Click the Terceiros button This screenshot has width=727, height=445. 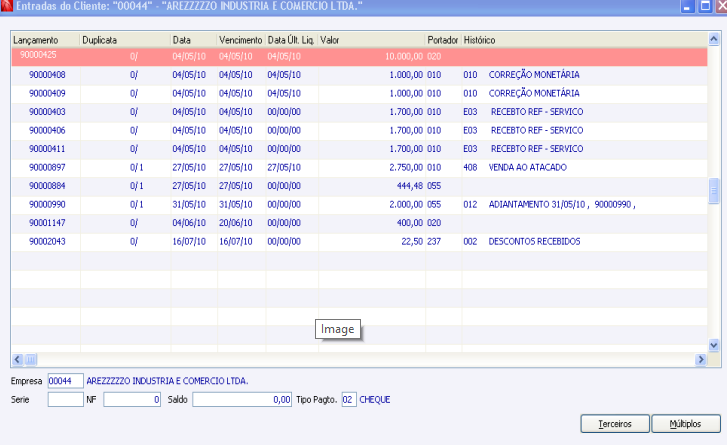(615, 424)
